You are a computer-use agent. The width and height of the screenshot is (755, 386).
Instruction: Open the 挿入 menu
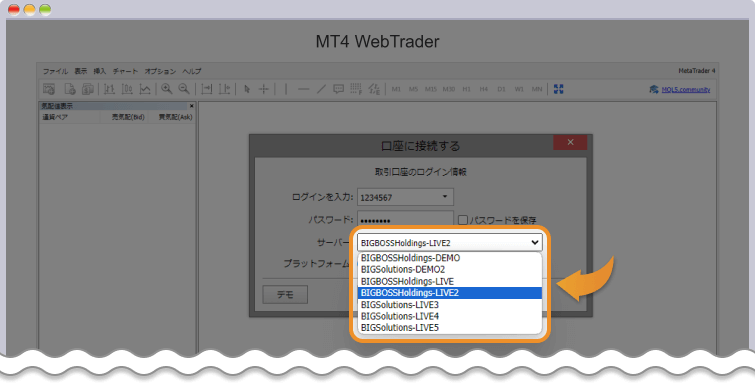100,71
